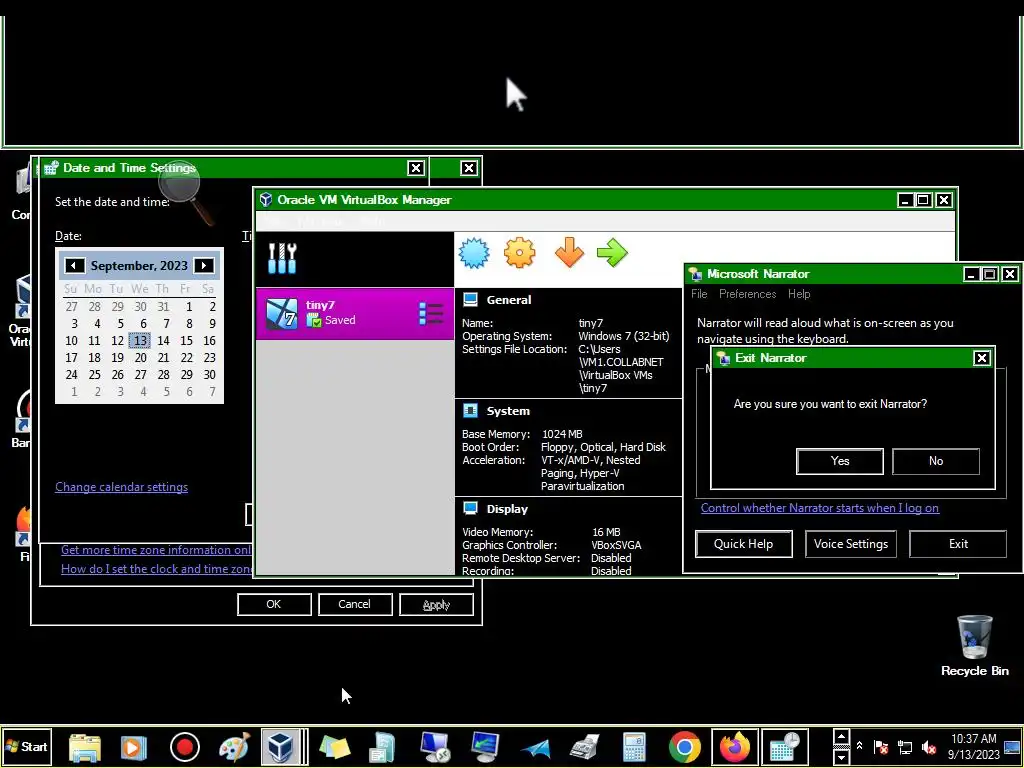
Task: Click Quick Help button in Narrator
Action: pos(743,544)
